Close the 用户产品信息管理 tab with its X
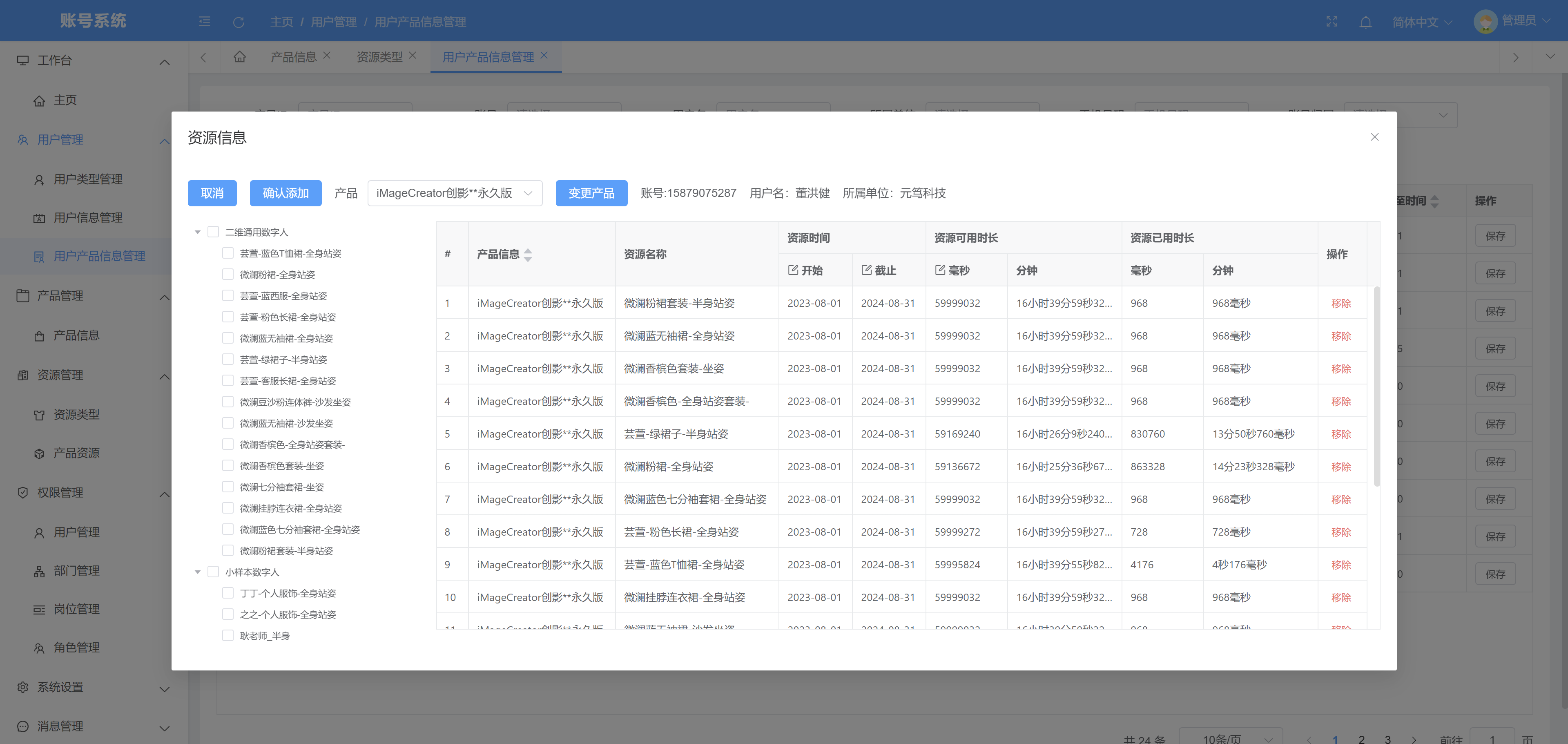The height and width of the screenshot is (744, 1568). coord(544,56)
